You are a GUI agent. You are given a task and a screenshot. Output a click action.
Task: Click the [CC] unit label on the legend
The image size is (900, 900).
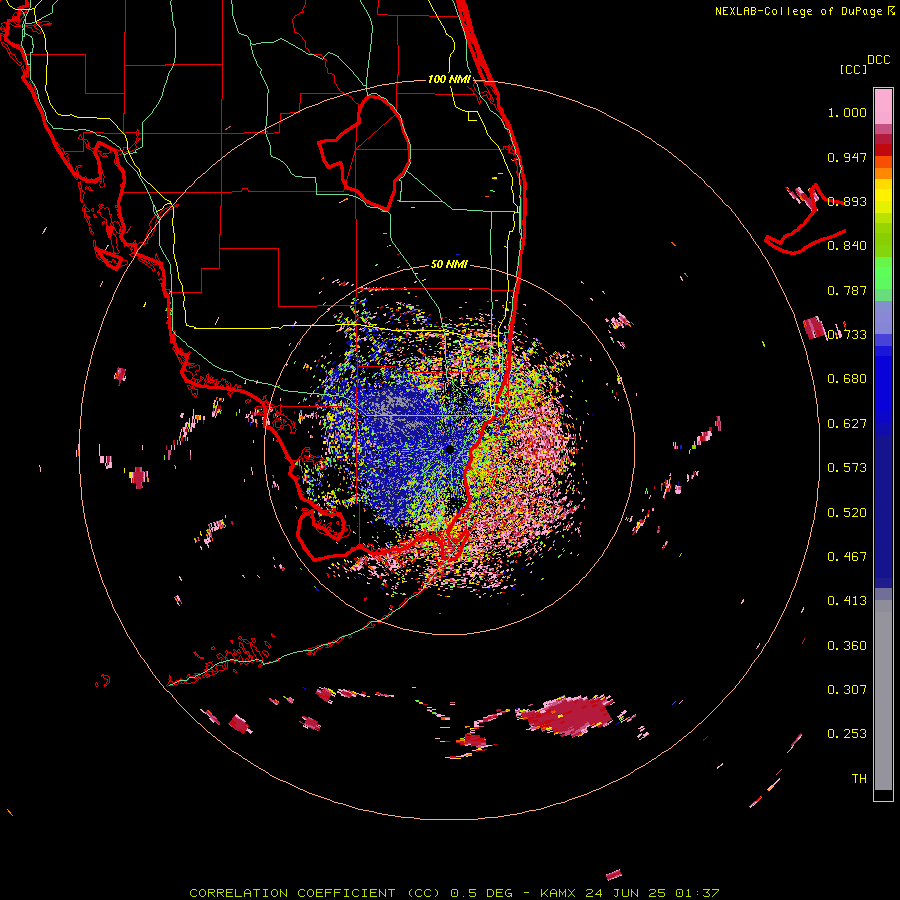tap(854, 69)
